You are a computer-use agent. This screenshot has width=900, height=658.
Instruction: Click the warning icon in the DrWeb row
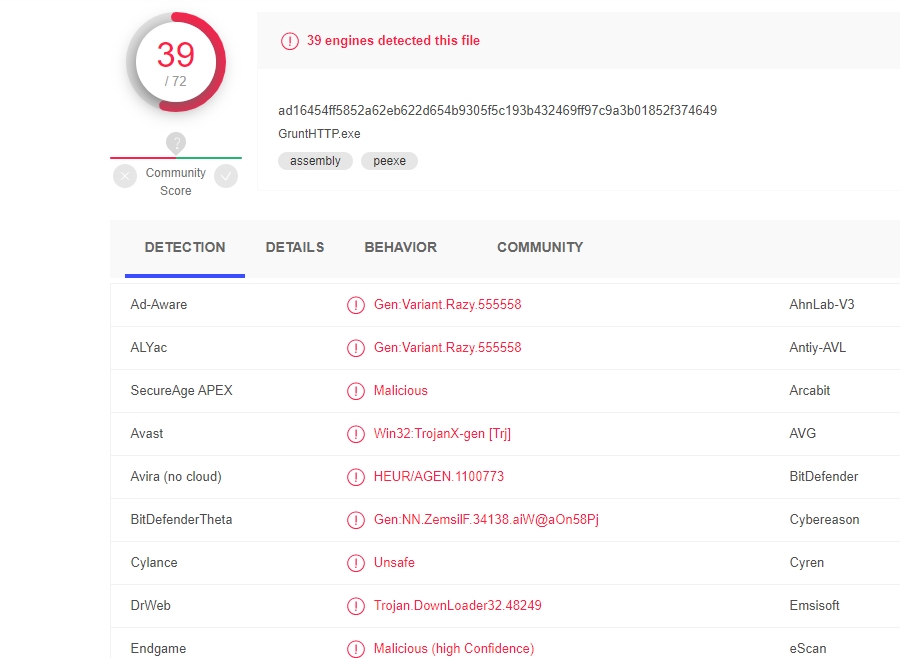click(355, 606)
